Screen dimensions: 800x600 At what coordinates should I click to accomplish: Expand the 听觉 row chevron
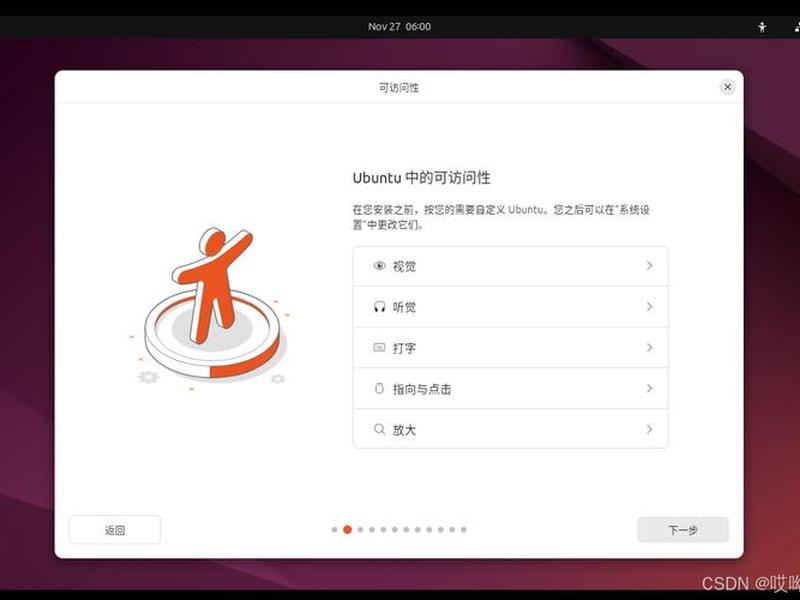click(649, 307)
